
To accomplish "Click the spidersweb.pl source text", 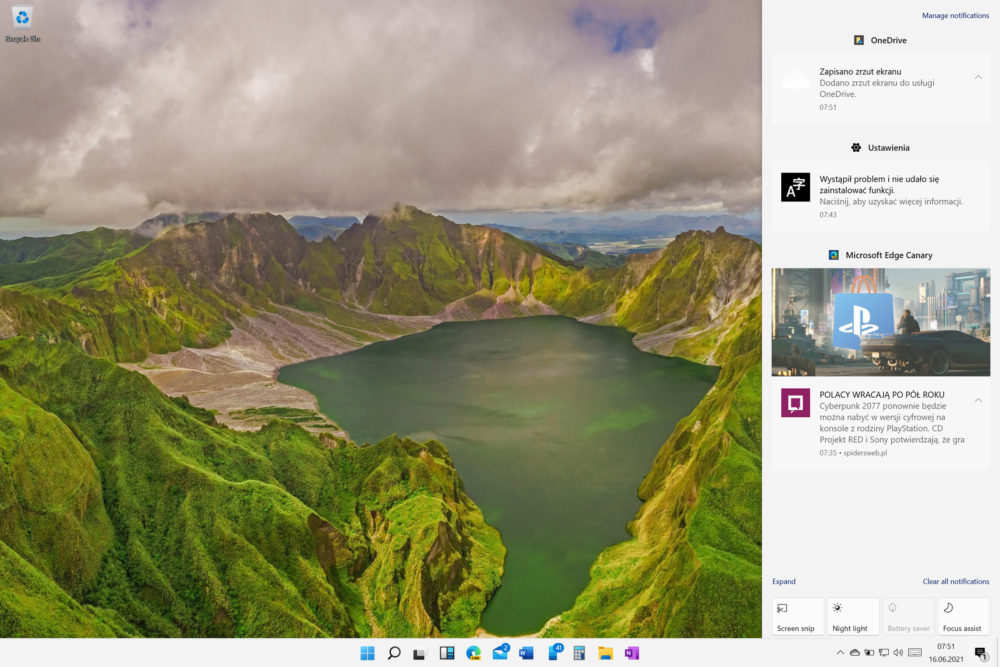I will pos(865,453).
